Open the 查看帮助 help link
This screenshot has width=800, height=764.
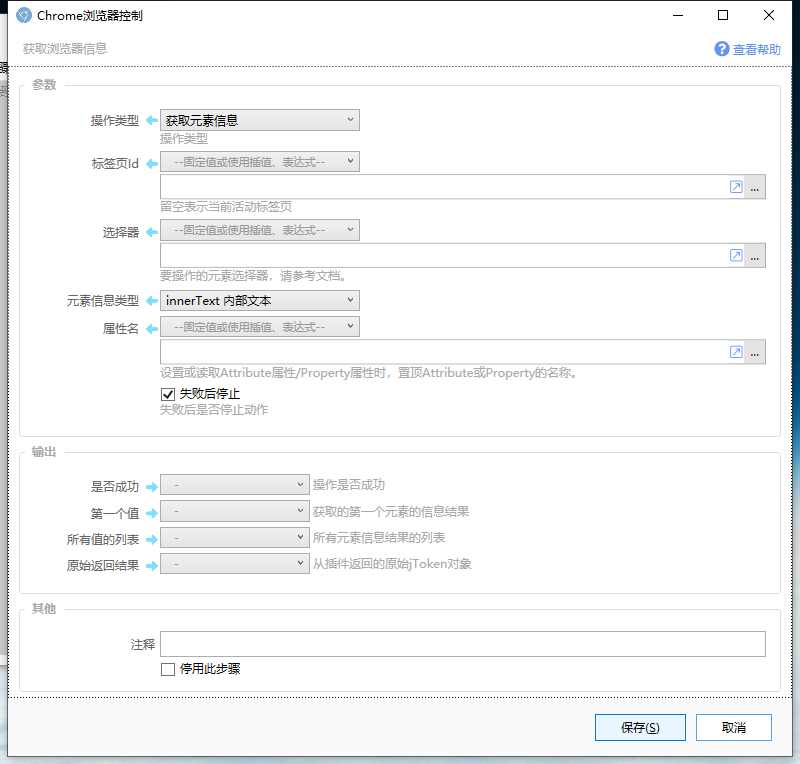[x=757, y=50]
